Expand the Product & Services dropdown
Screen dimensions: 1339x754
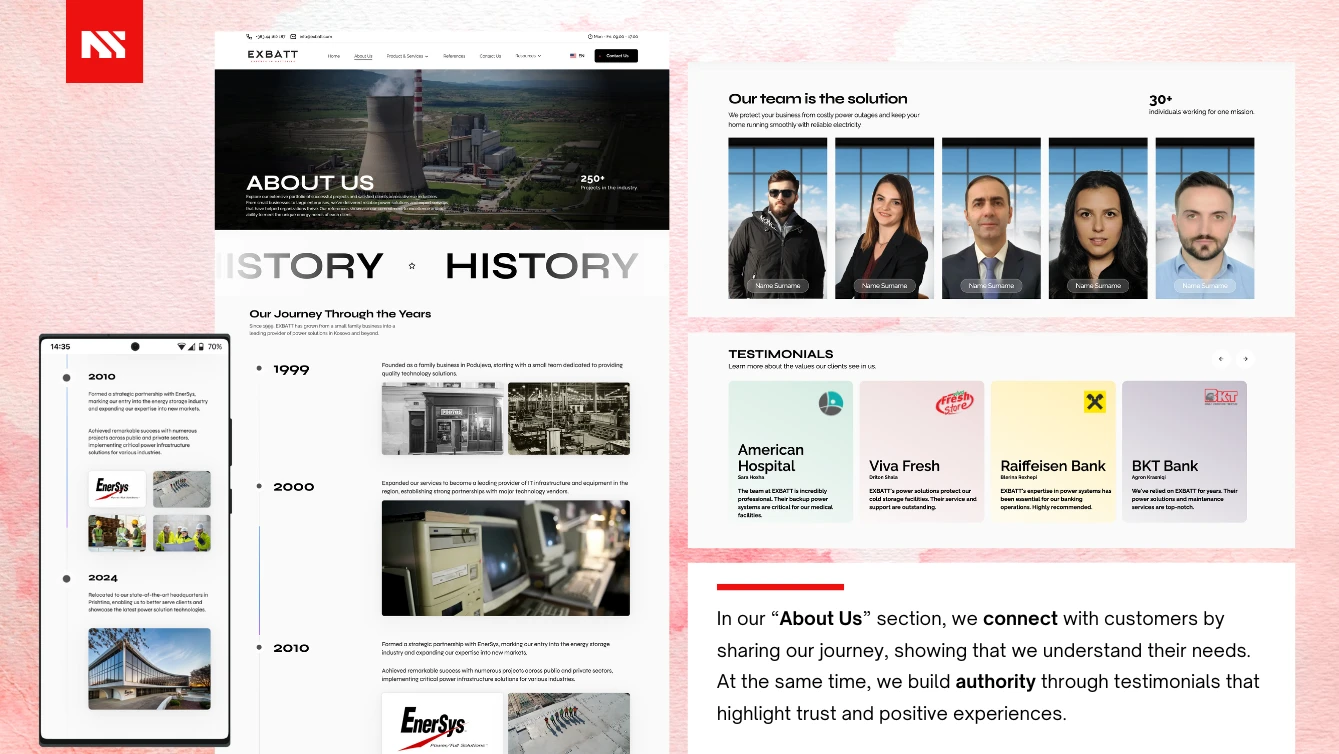(x=407, y=56)
